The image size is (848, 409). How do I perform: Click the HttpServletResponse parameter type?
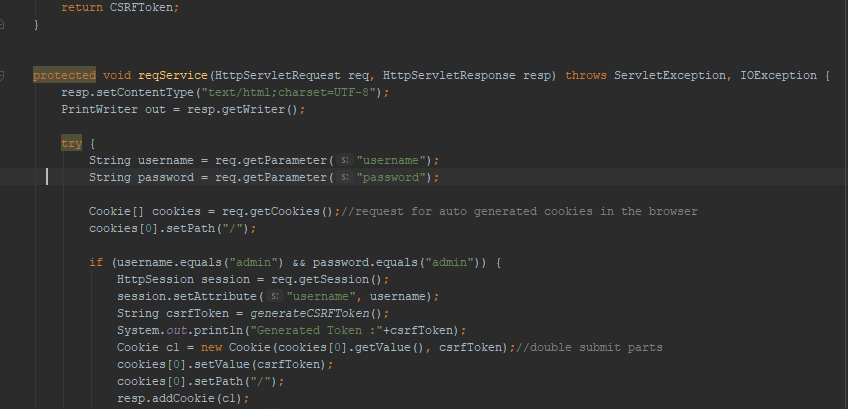point(449,75)
